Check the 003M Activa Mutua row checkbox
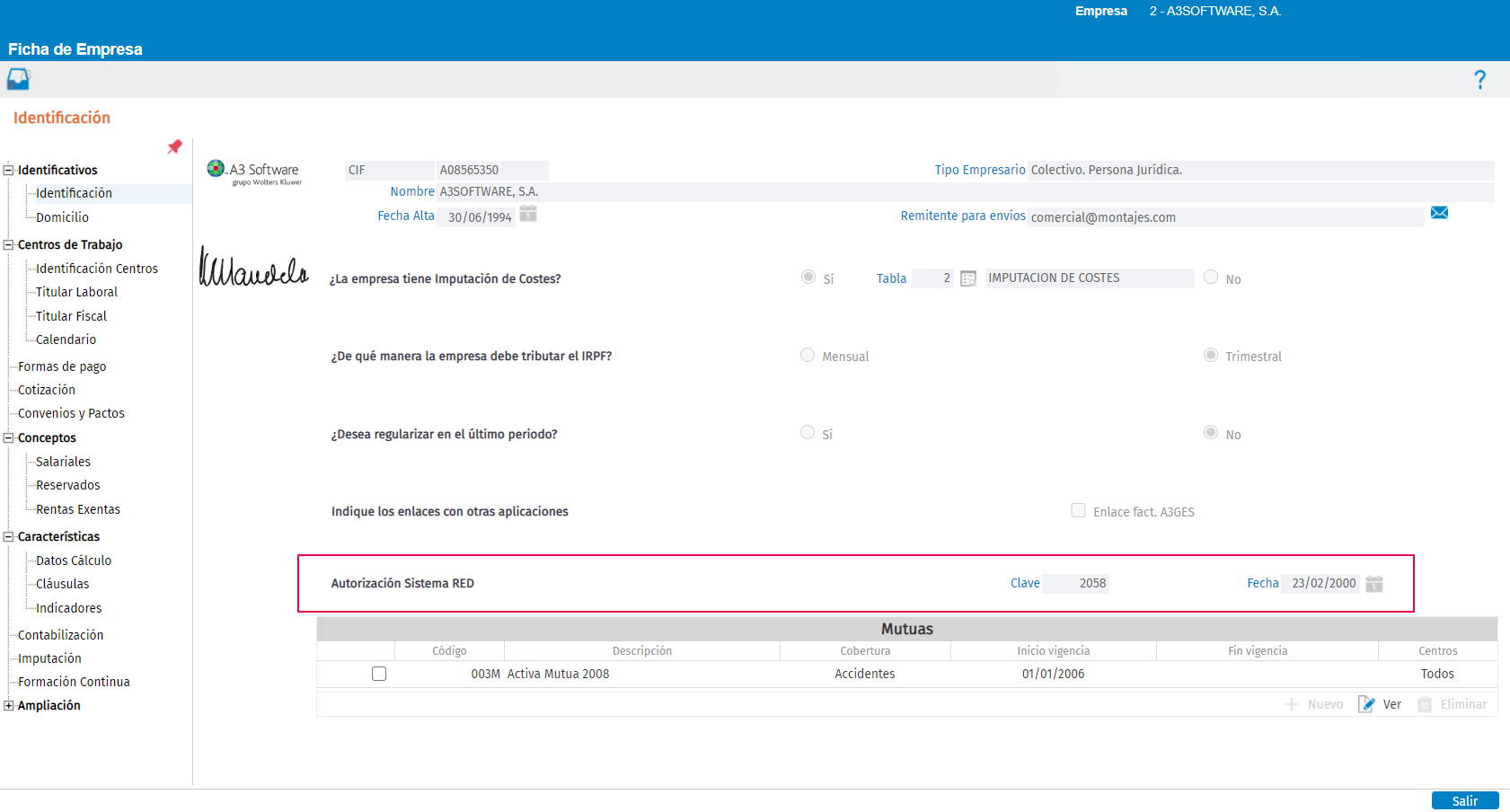The image size is (1510, 812). click(379, 674)
